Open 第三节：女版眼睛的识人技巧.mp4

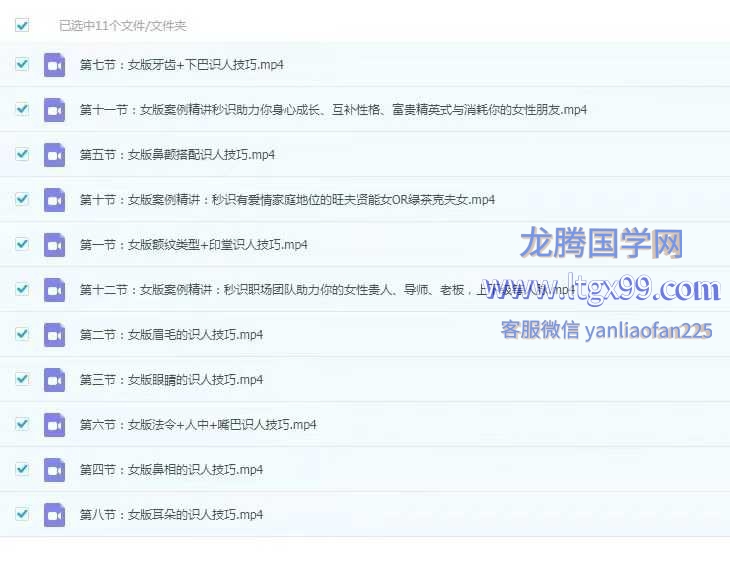point(171,380)
